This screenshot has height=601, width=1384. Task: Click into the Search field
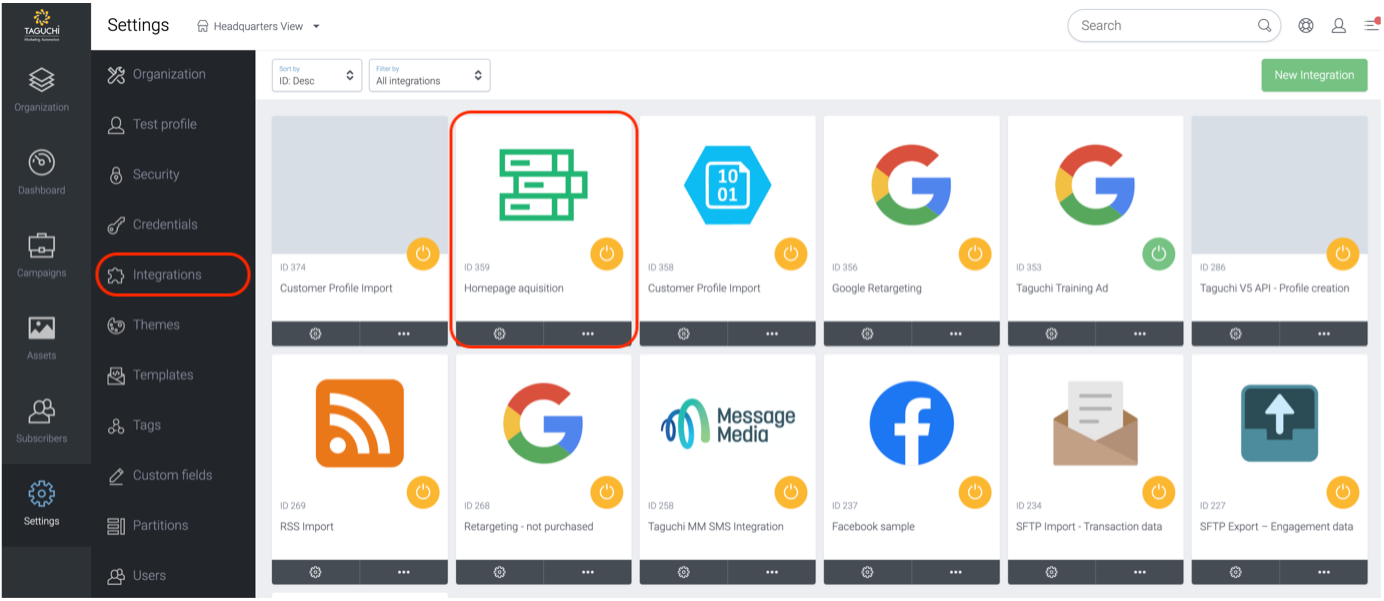(x=1174, y=26)
